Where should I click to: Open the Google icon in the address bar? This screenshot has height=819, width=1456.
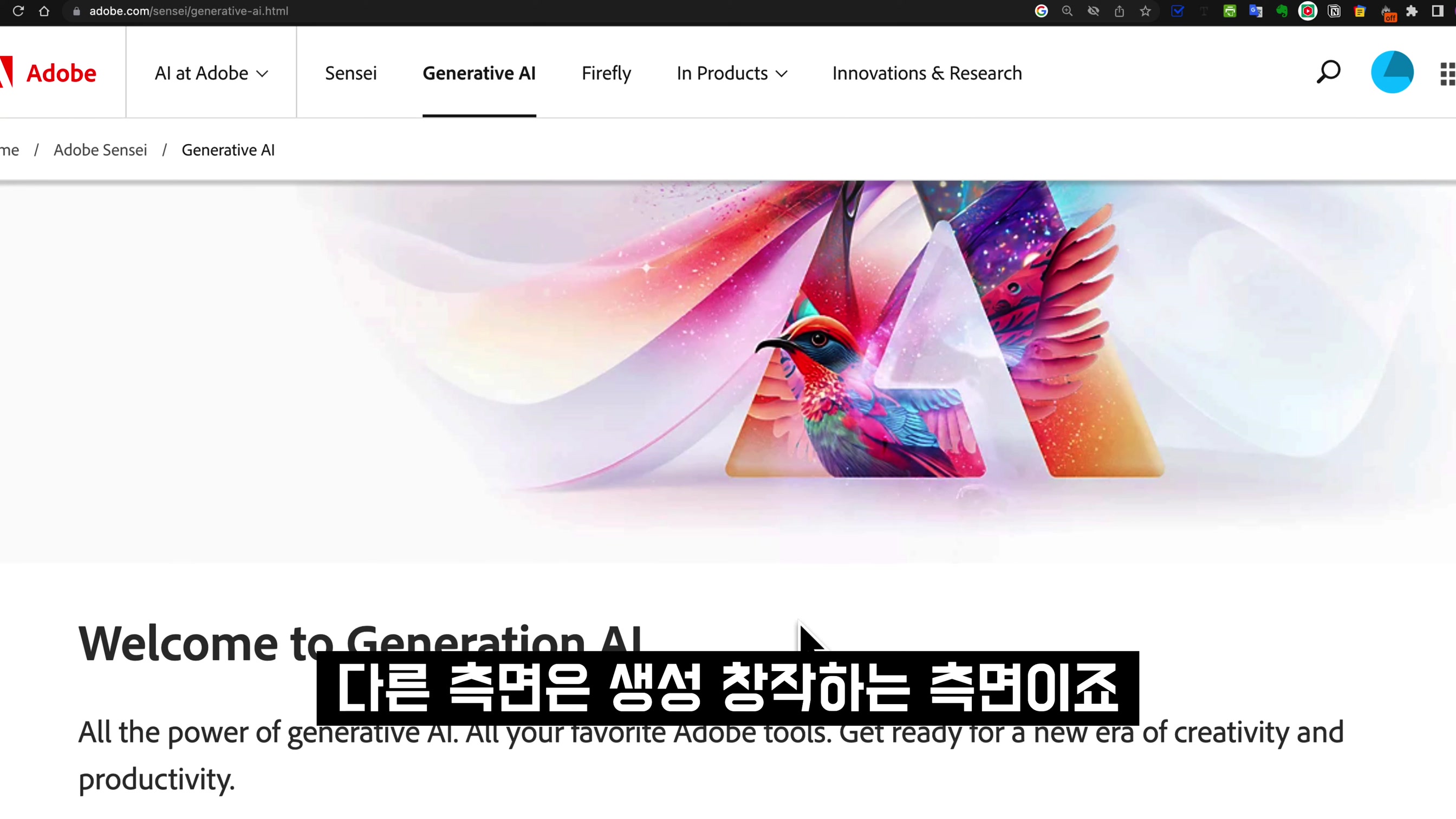click(1041, 11)
